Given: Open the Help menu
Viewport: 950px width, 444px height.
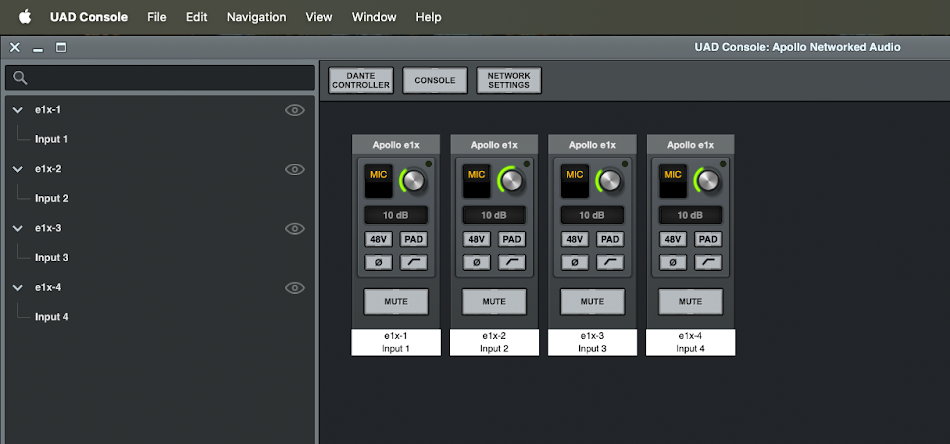Looking at the screenshot, I should pos(428,17).
